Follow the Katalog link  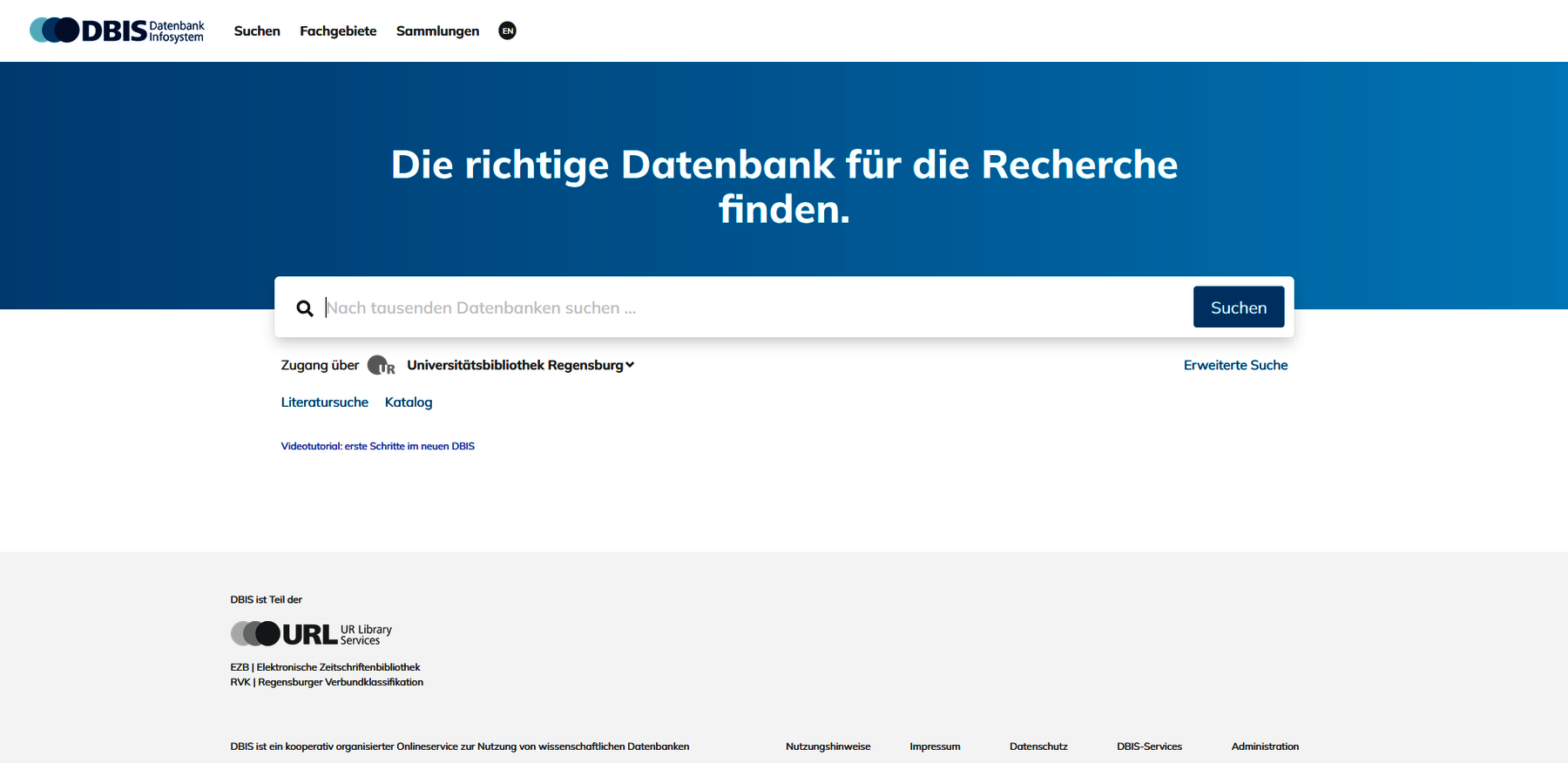coord(409,402)
